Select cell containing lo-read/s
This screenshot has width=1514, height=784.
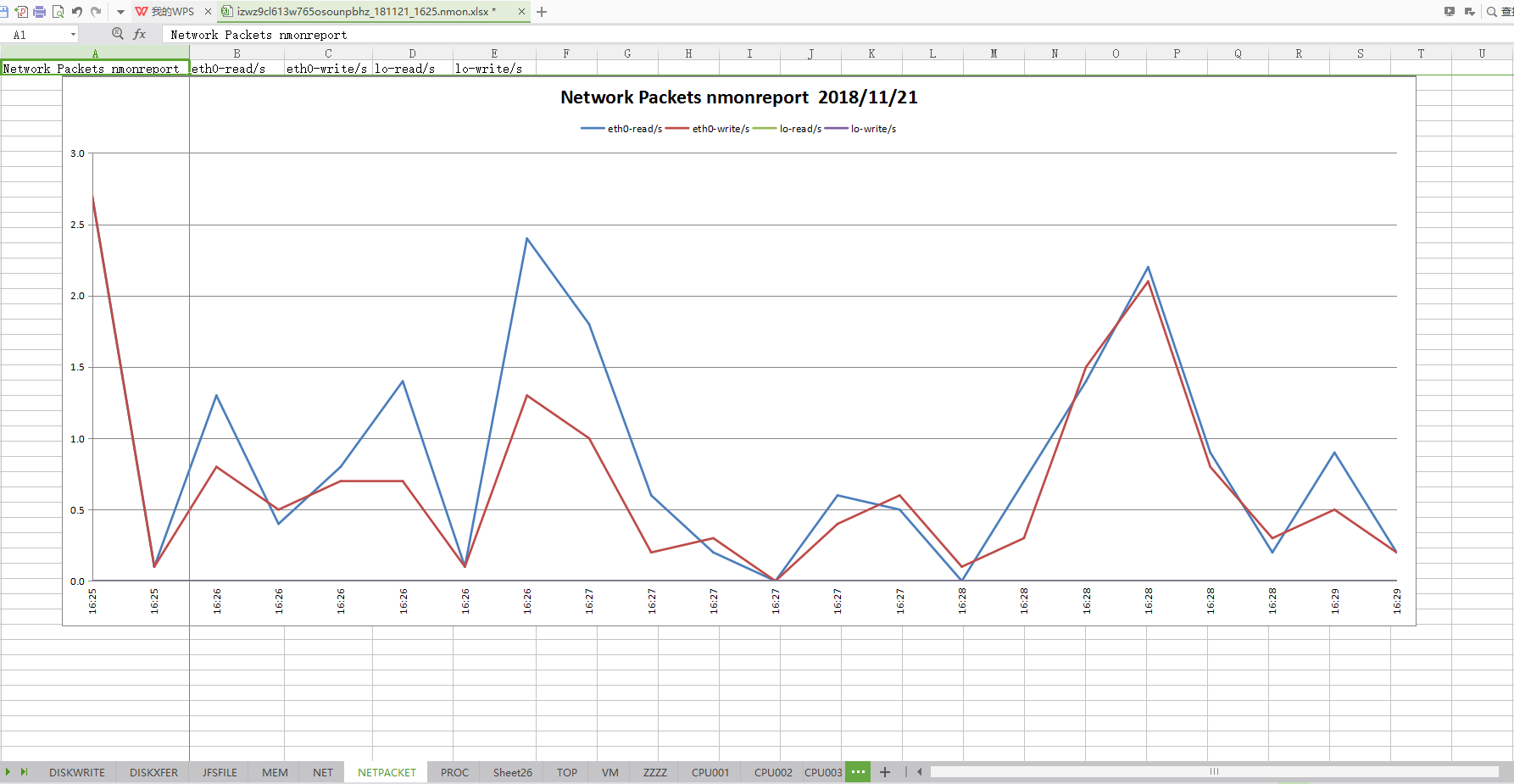pyautogui.click(x=413, y=69)
